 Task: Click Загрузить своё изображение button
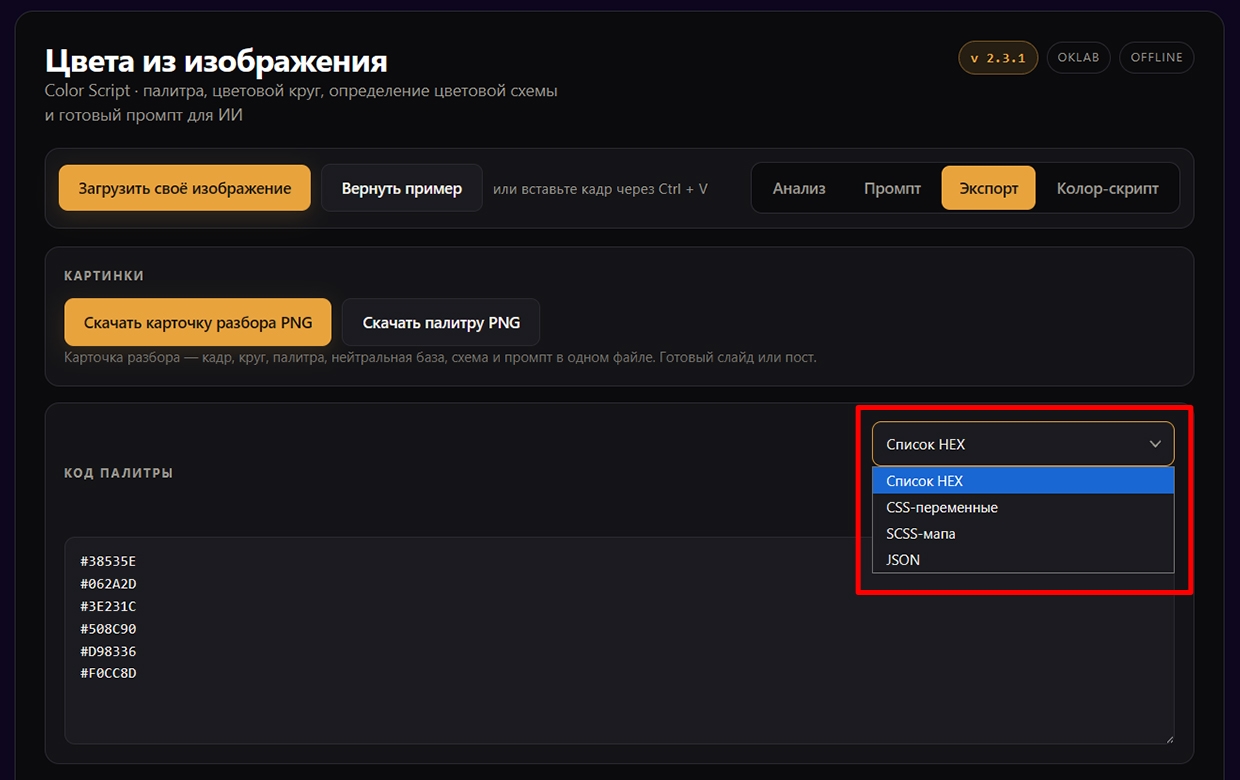coord(185,188)
